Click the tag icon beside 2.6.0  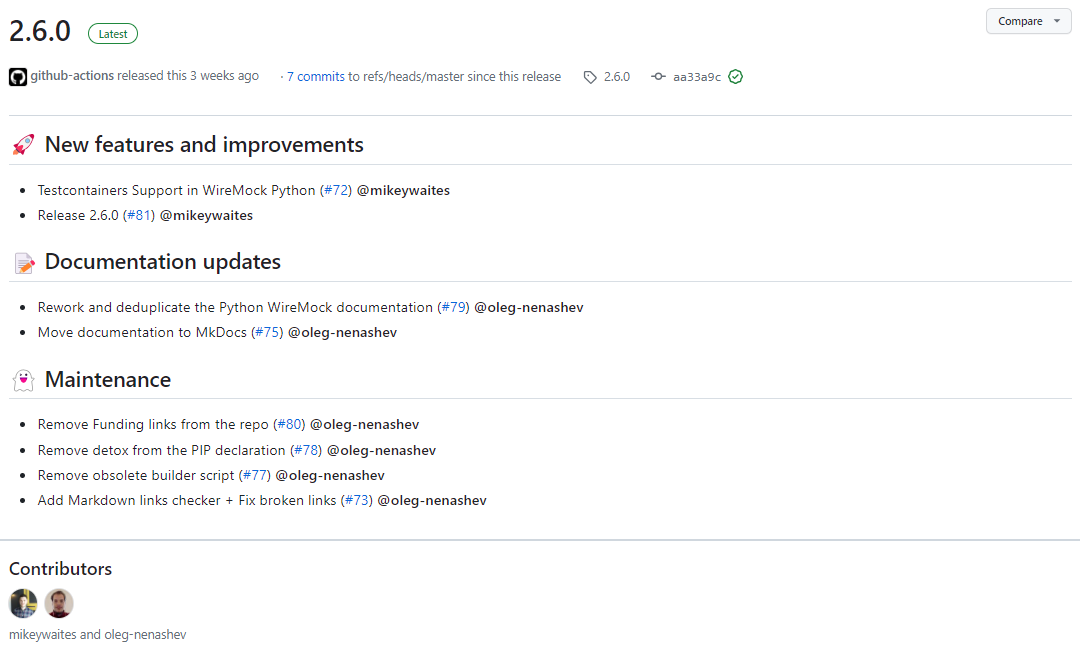click(x=590, y=77)
